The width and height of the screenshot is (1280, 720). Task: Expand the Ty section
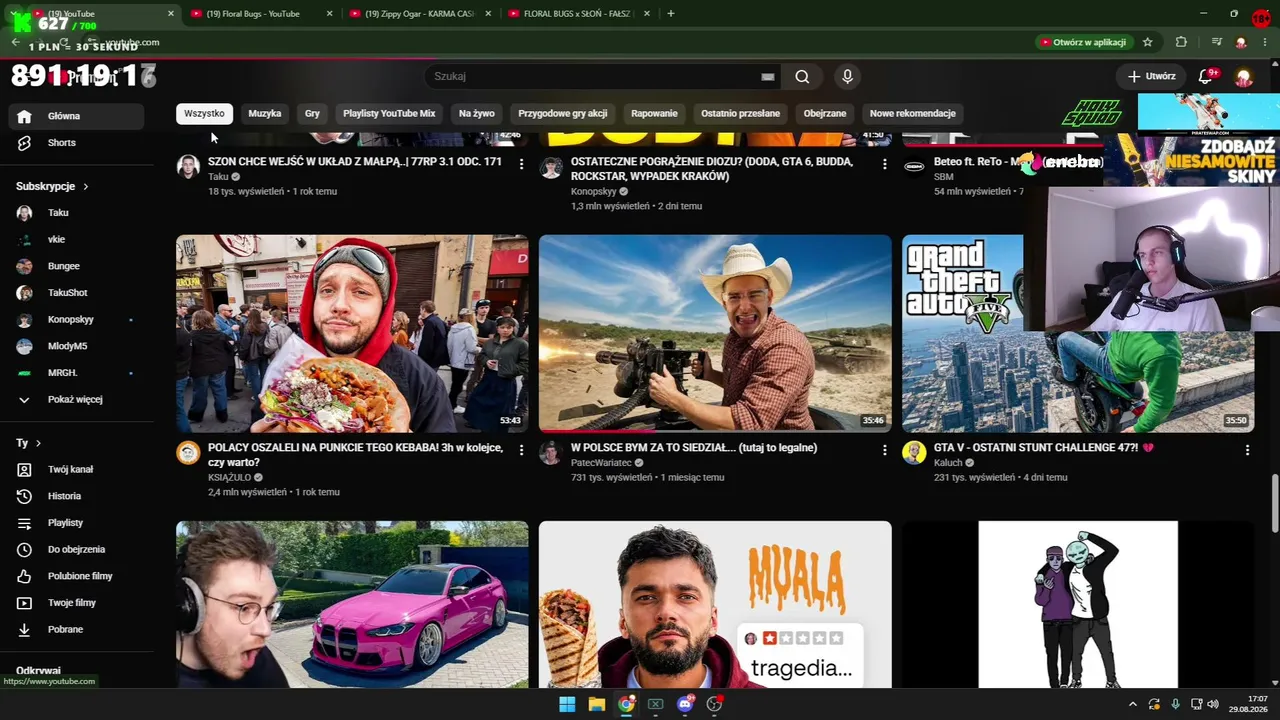tap(29, 443)
